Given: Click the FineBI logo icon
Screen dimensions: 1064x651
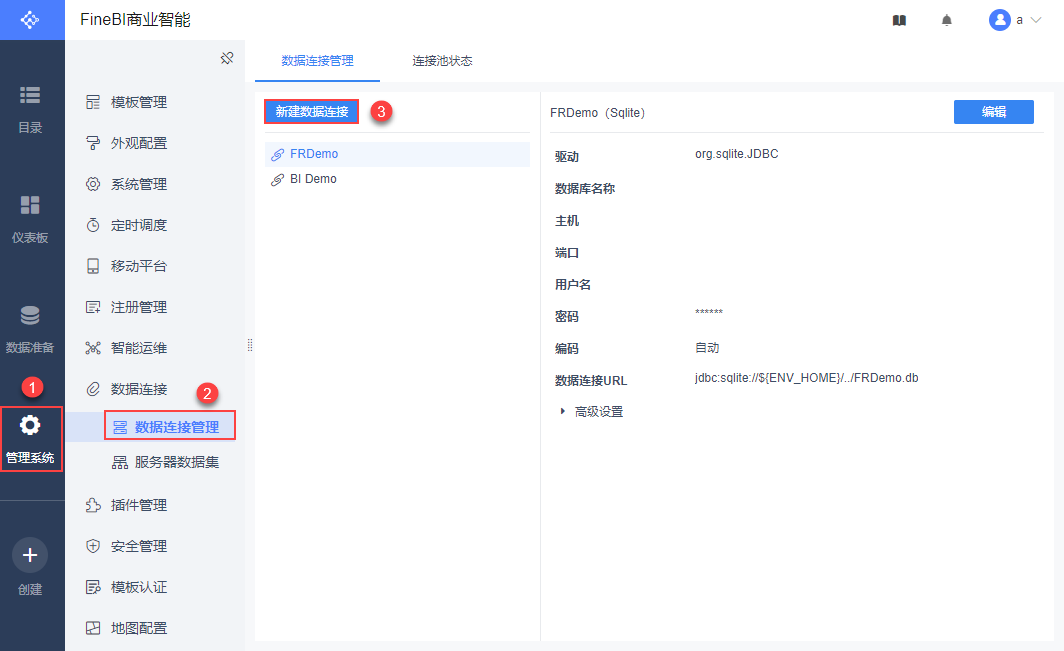Looking at the screenshot, I should (x=30, y=20).
